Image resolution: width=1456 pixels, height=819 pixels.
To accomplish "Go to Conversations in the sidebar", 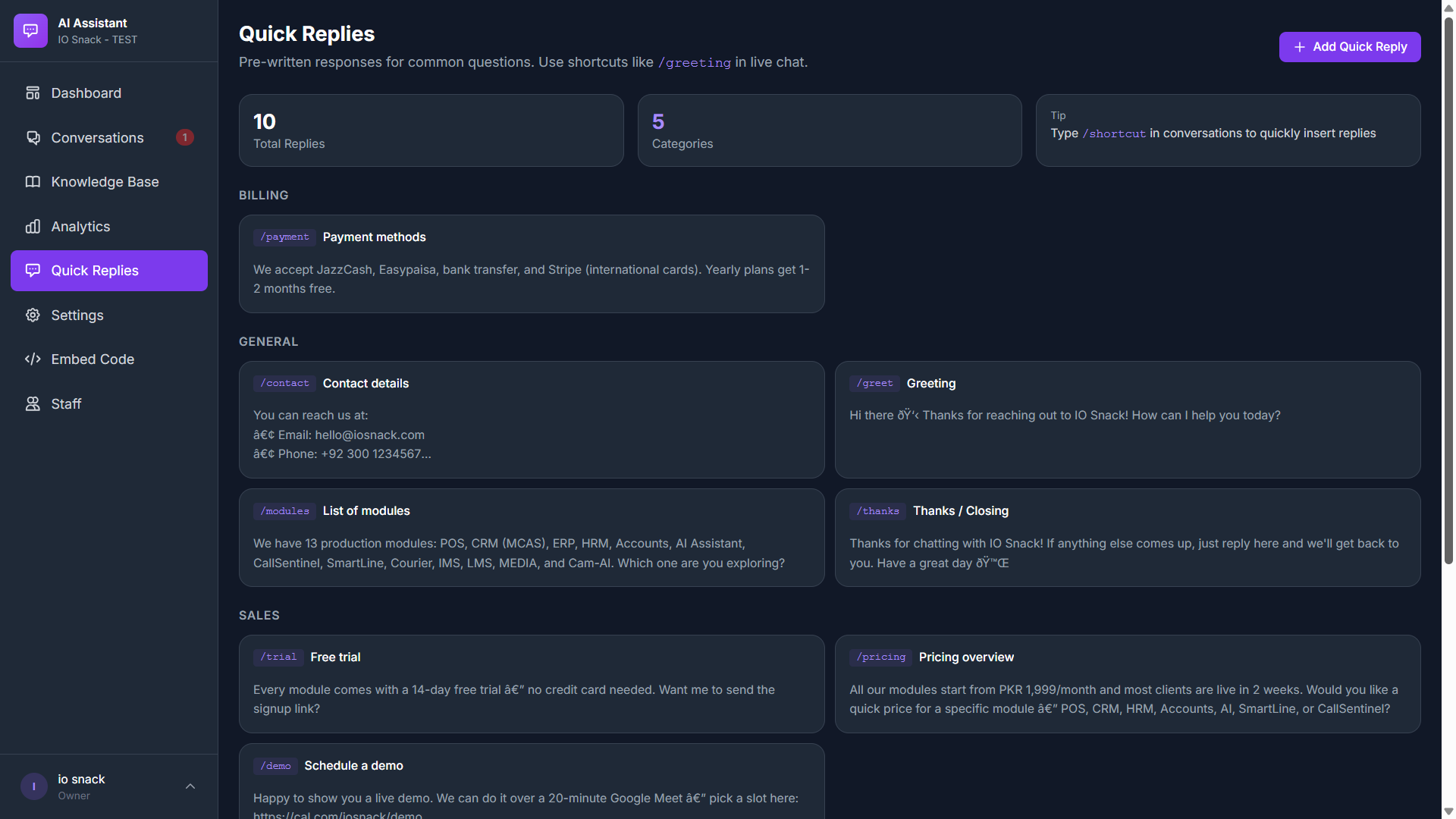I will coord(109,137).
